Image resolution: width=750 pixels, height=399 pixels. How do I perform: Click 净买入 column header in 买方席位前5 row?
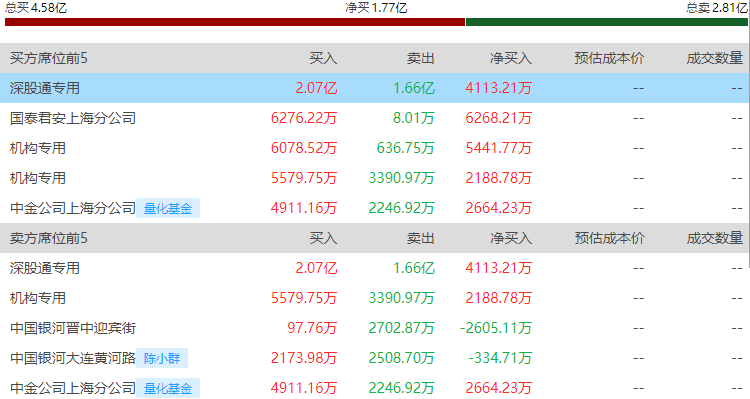pos(511,58)
